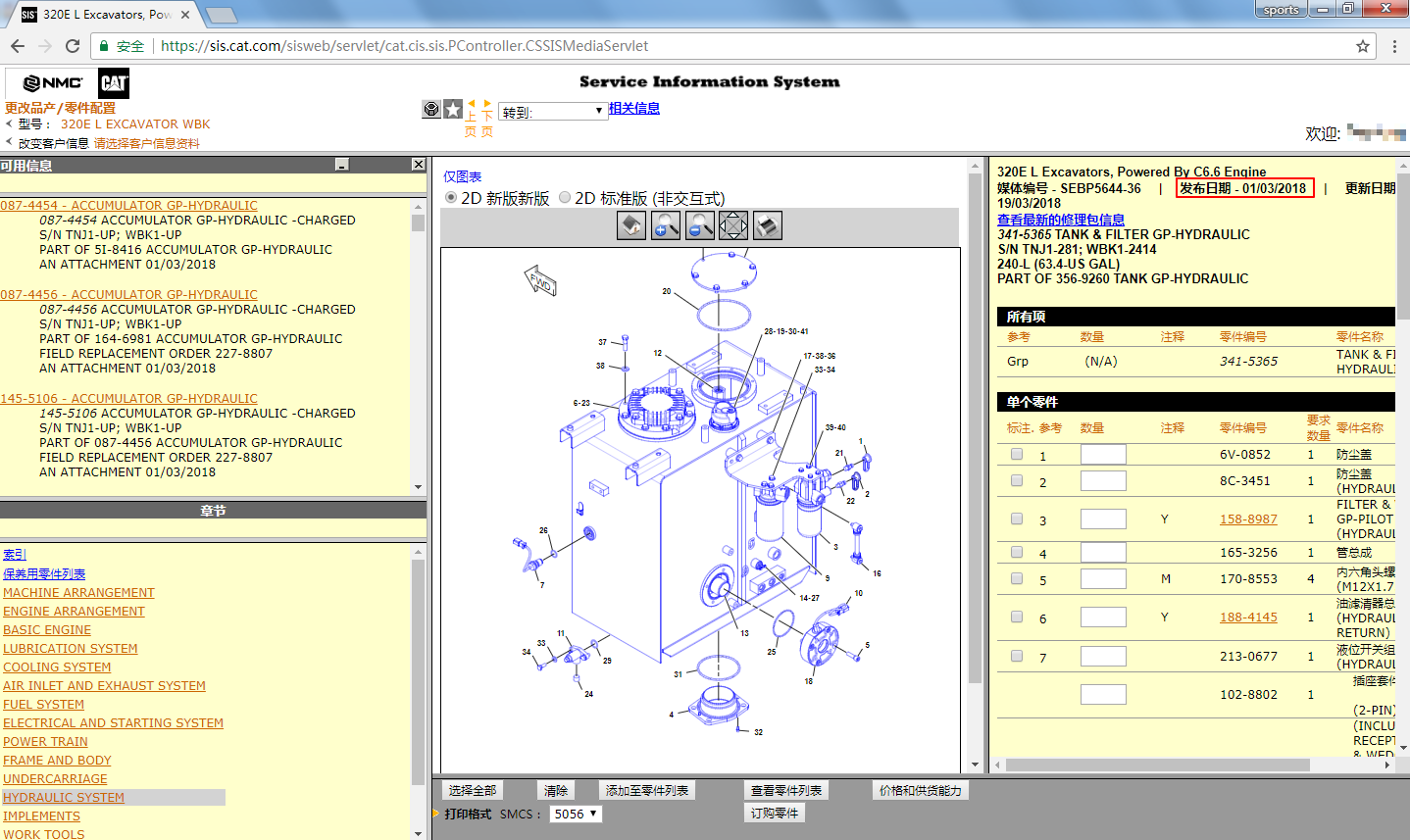This screenshot has height=840, width=1410.
Task: Open the ELECTRICAL AND STARTING SYSTEM chapter
Action: (x=113, y=723)
